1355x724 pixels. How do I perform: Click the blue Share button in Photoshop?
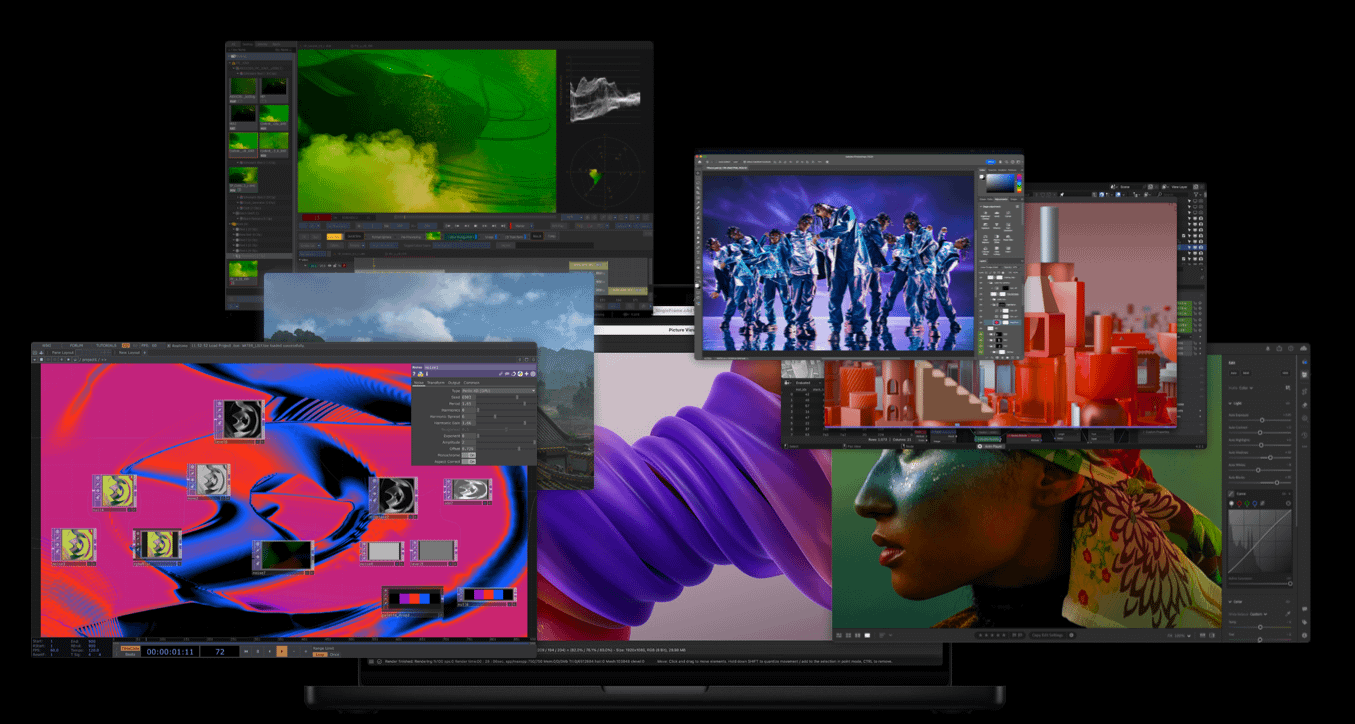tap(990, 160)
